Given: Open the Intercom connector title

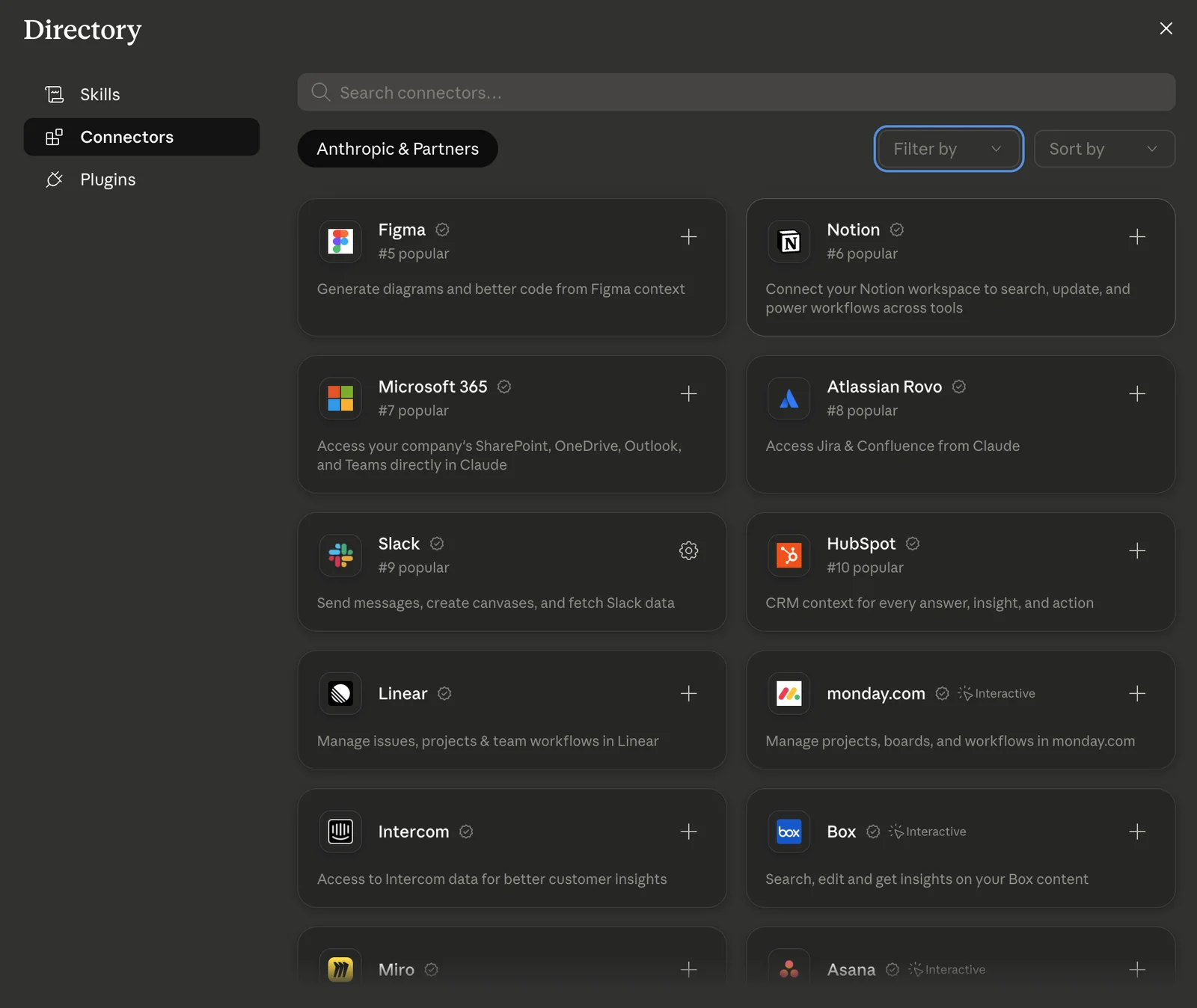Looking at the screenshot, I should 414,832.
